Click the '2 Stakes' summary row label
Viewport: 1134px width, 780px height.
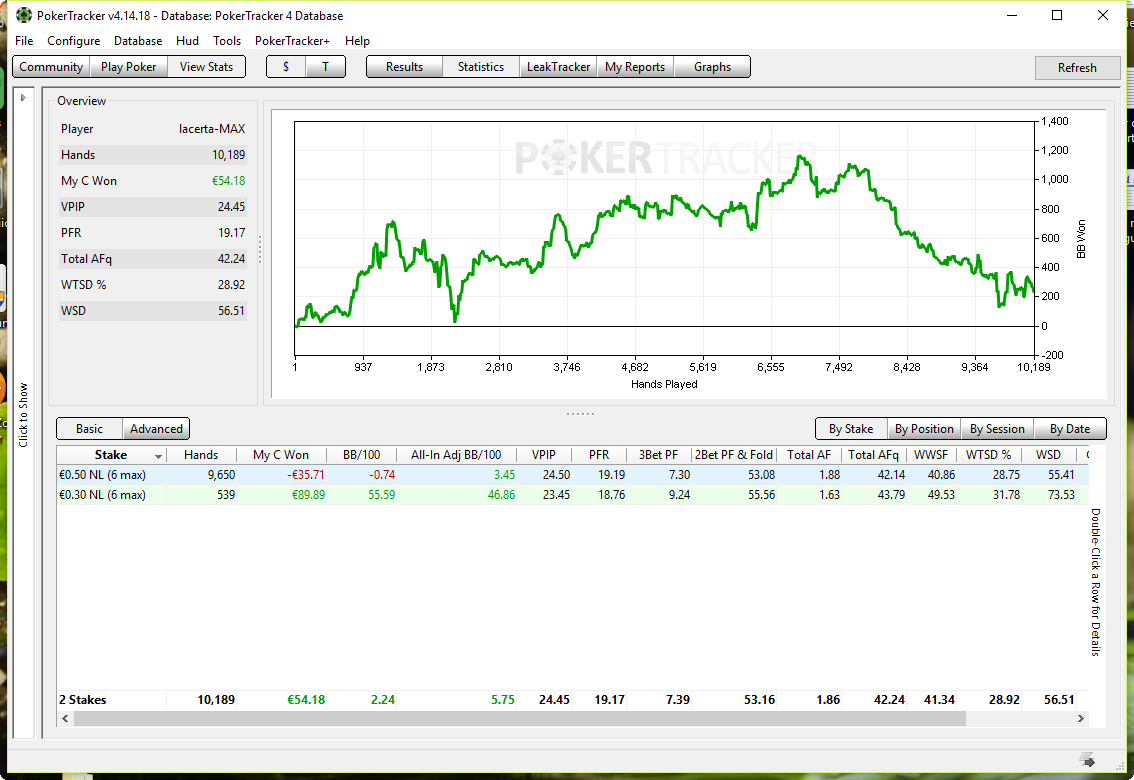[x=82, y=700]
